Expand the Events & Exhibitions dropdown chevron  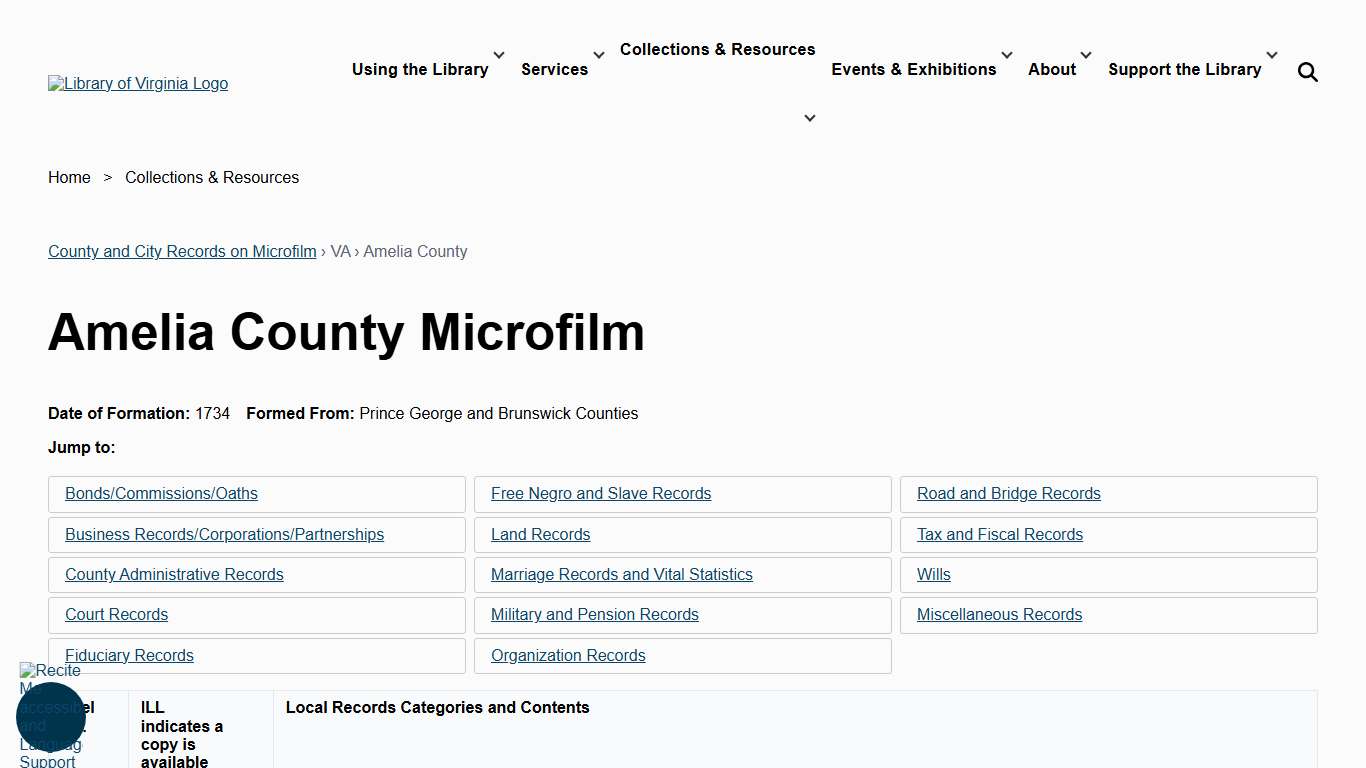point(1006,55)
